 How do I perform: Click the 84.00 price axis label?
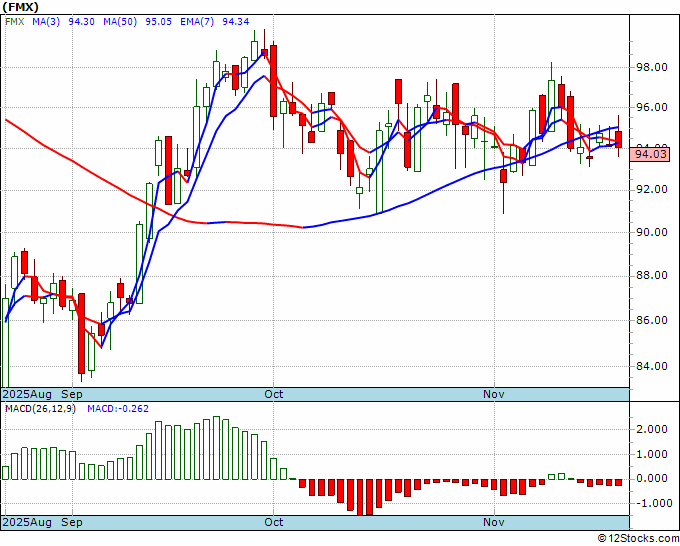651,366
